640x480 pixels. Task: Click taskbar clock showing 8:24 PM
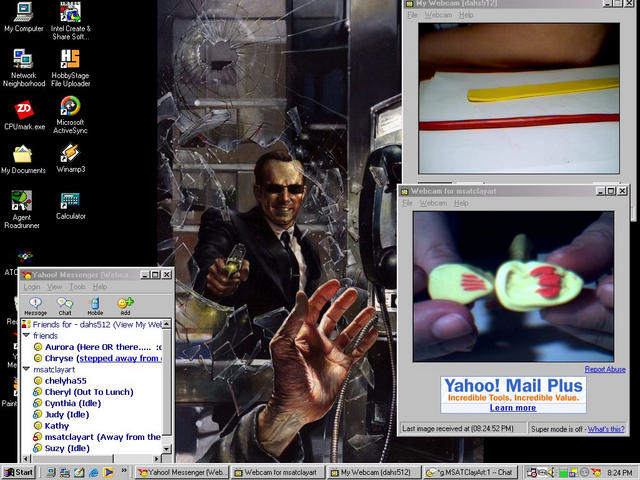[620, 473]
